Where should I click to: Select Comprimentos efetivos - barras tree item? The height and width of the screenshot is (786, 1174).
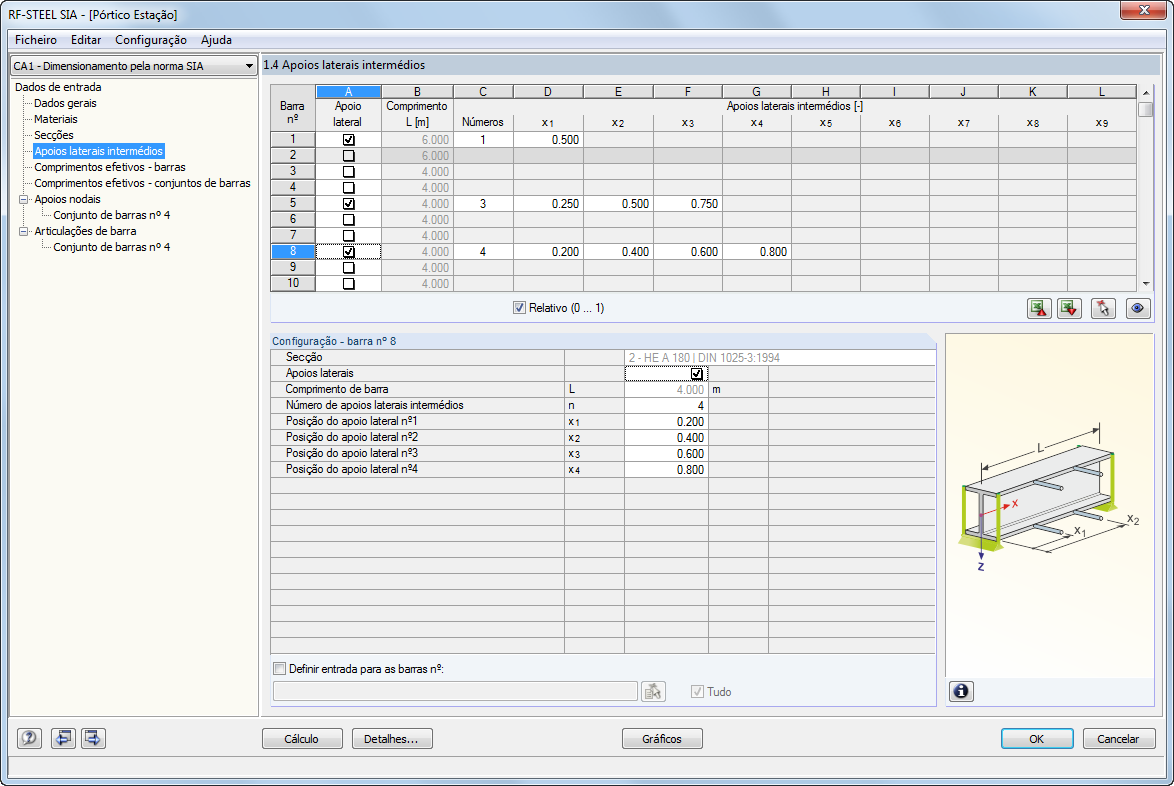coord(110,167)
